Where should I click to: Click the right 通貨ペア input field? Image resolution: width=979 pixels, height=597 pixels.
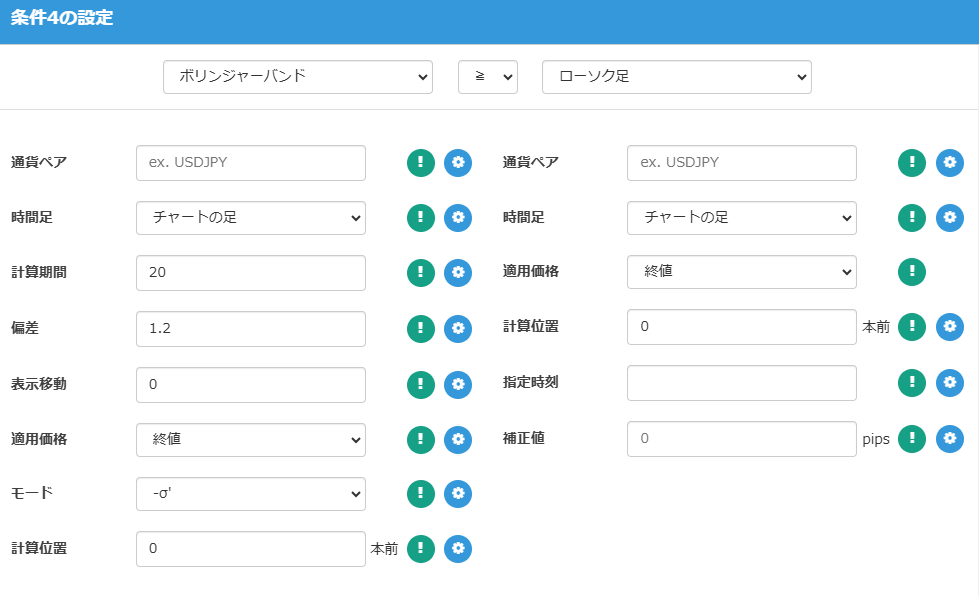741,163
